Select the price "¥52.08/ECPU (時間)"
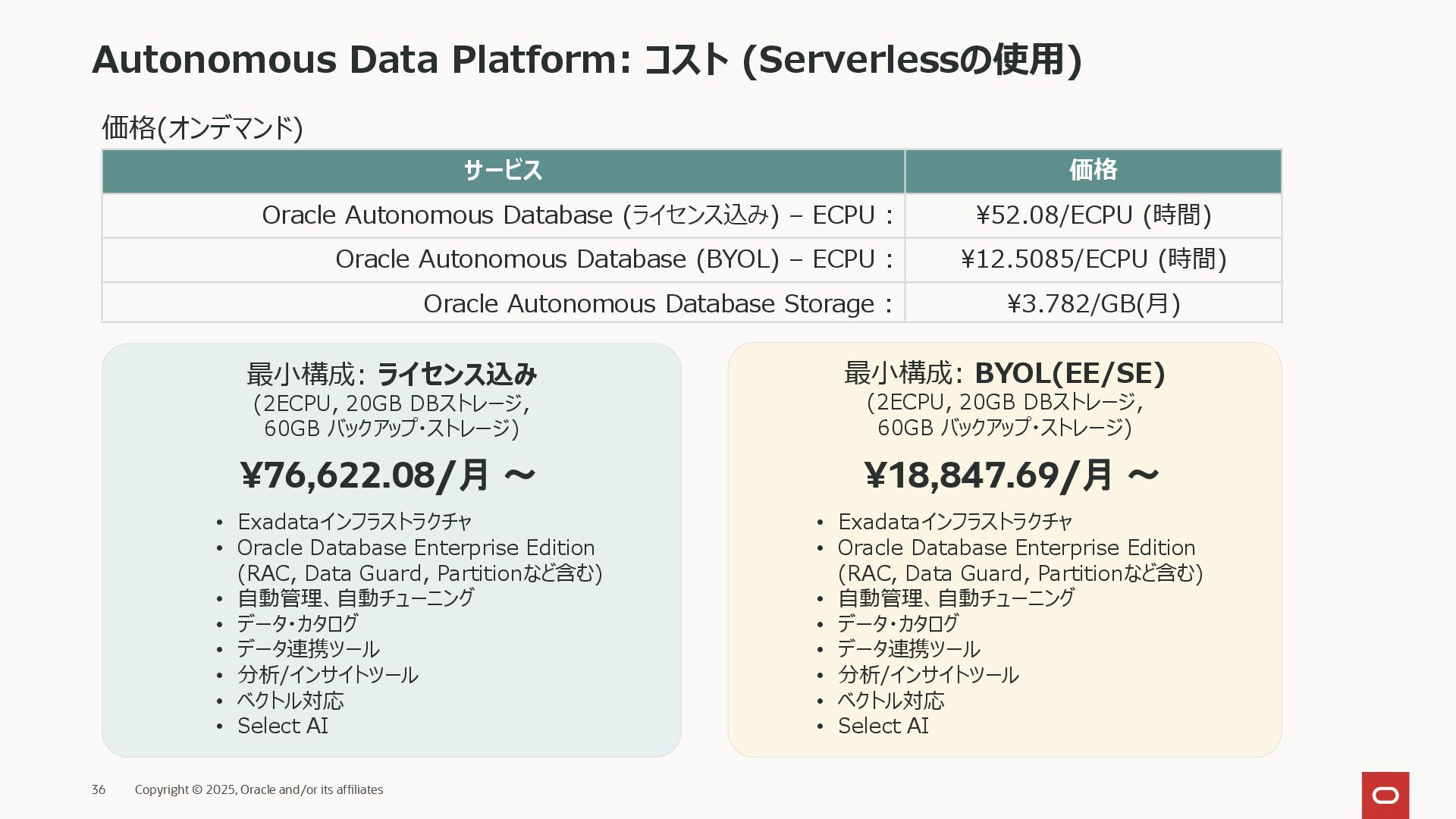1456x819 pixels. click(1093, 215)
